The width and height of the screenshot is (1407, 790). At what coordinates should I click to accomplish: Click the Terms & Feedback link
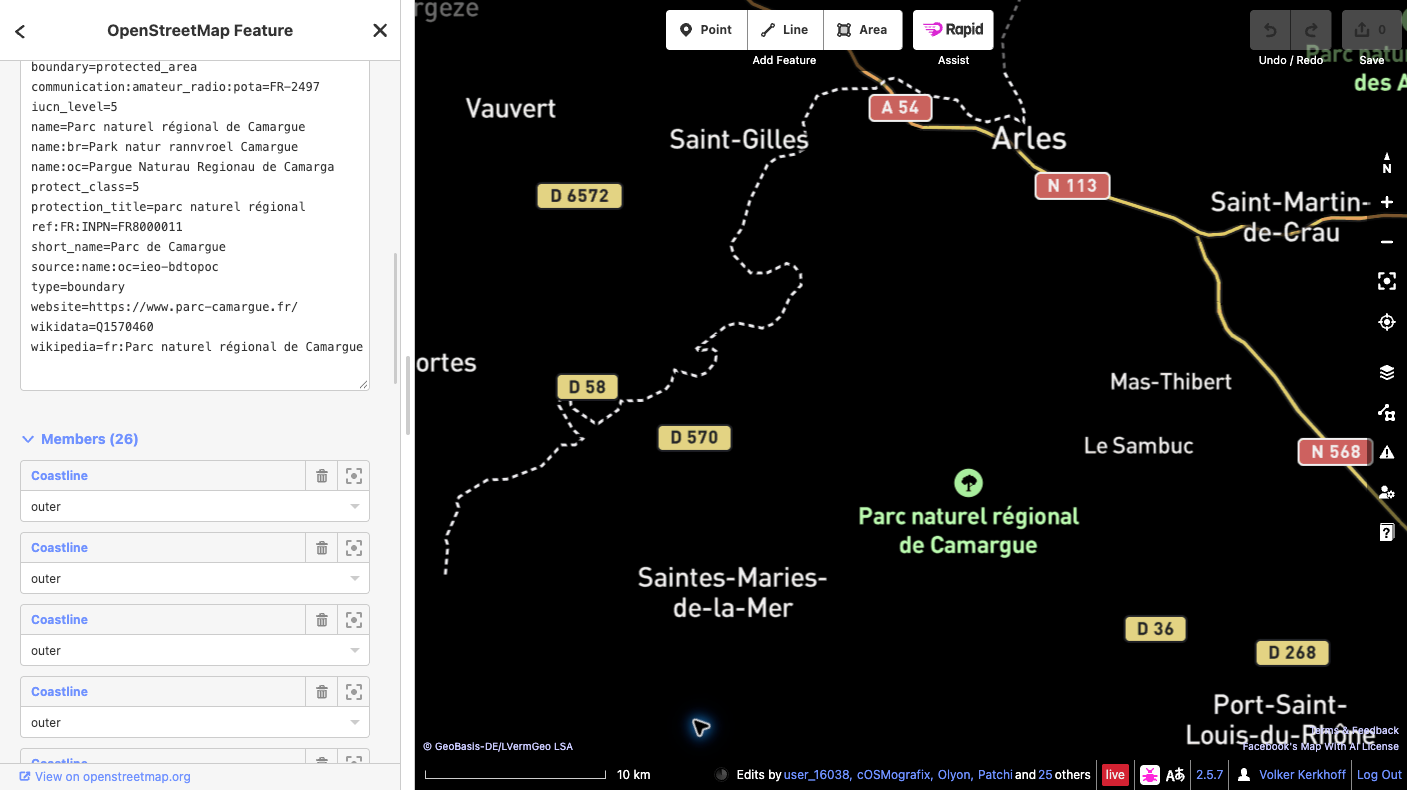click(1354, 731)
